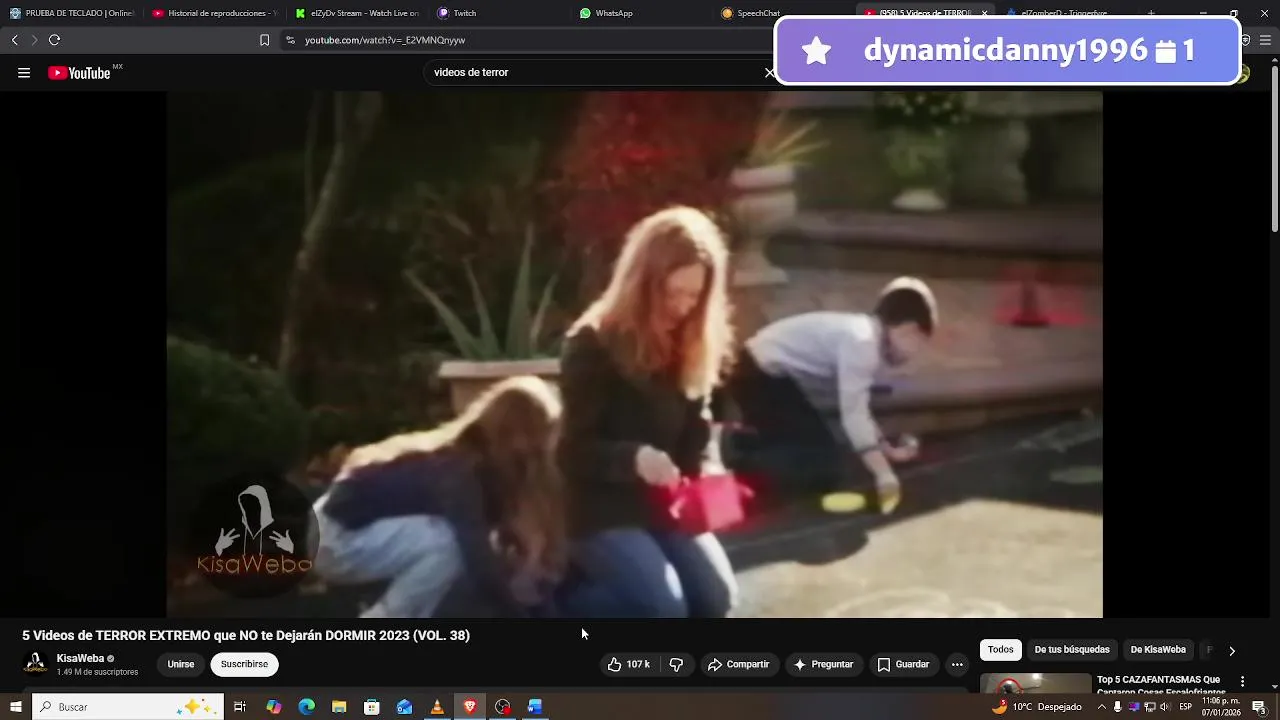Switch to eIZyDv Stream tab
Image resolution: width=1280 pixels, height=720 pixels.
(358, 13)
